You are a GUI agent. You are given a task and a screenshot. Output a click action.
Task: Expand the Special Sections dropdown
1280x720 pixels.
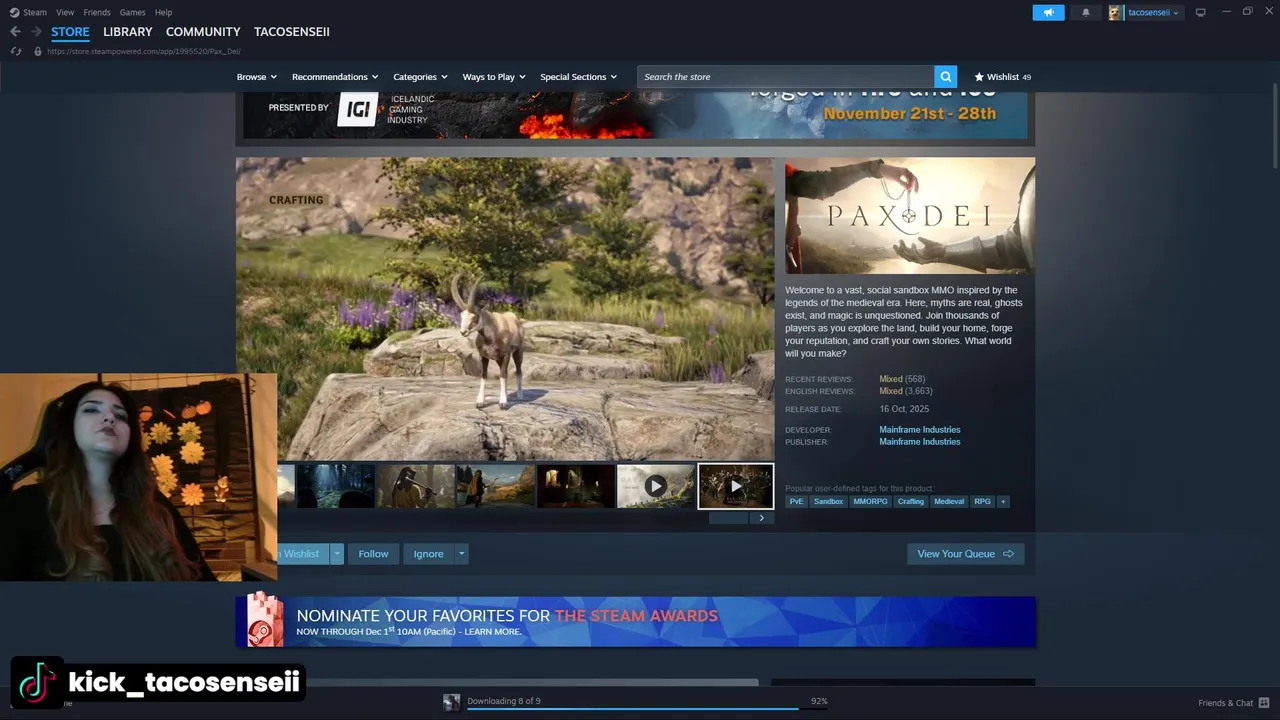579,77
